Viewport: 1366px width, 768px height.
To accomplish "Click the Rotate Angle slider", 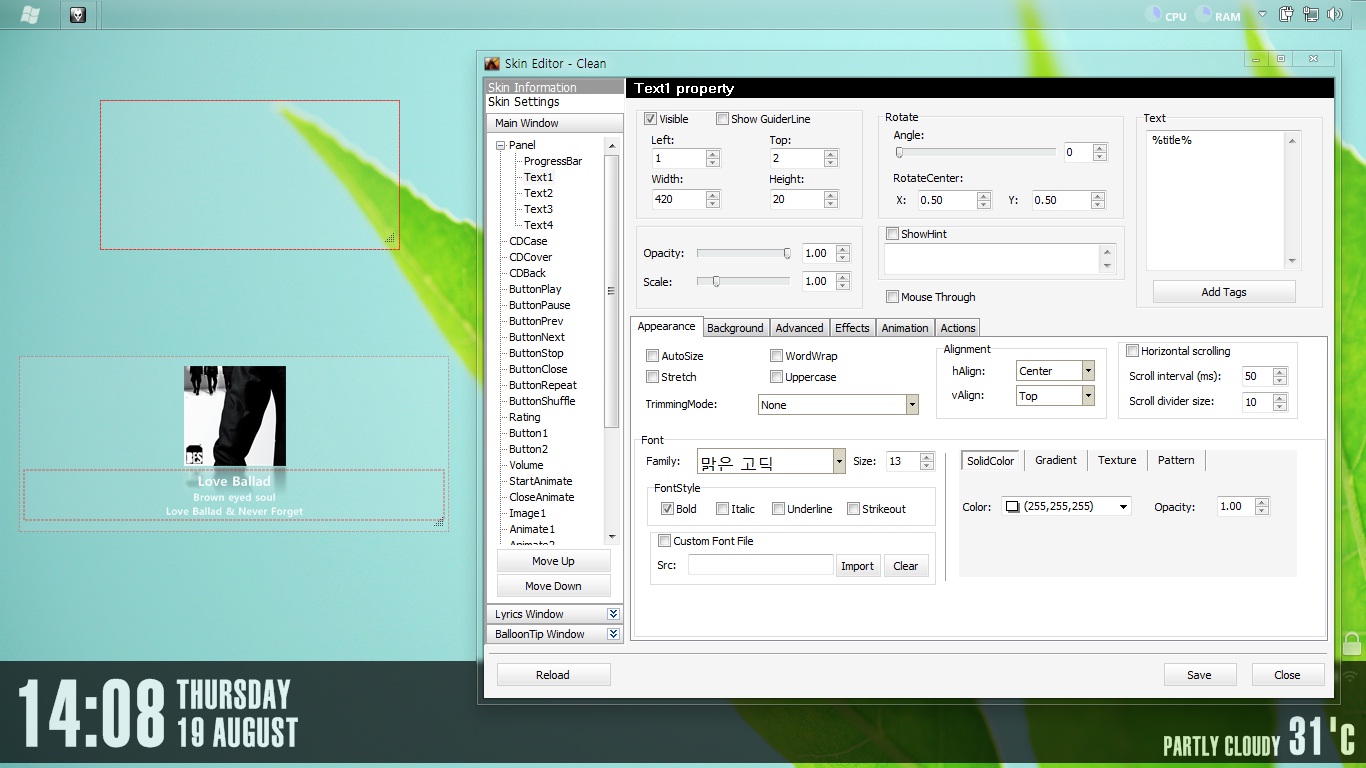I will tap(975, 152).
